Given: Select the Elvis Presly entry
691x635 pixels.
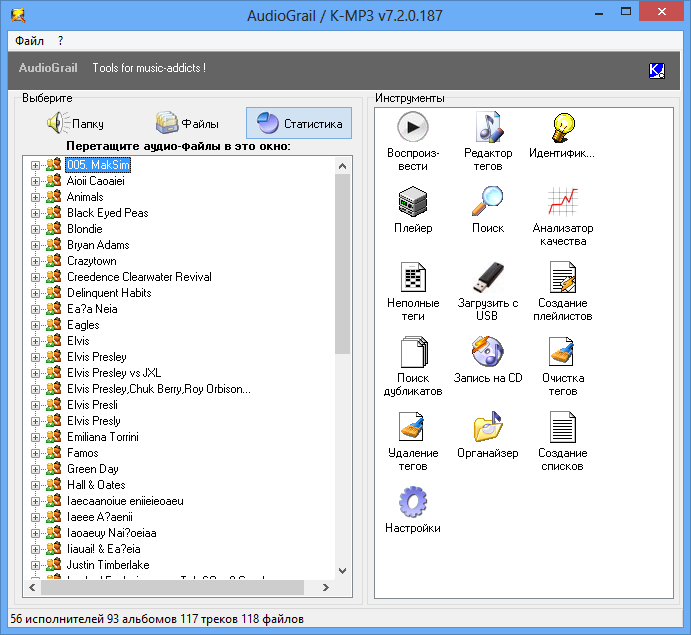Looking at the screenshot, I should pos(93,421).
